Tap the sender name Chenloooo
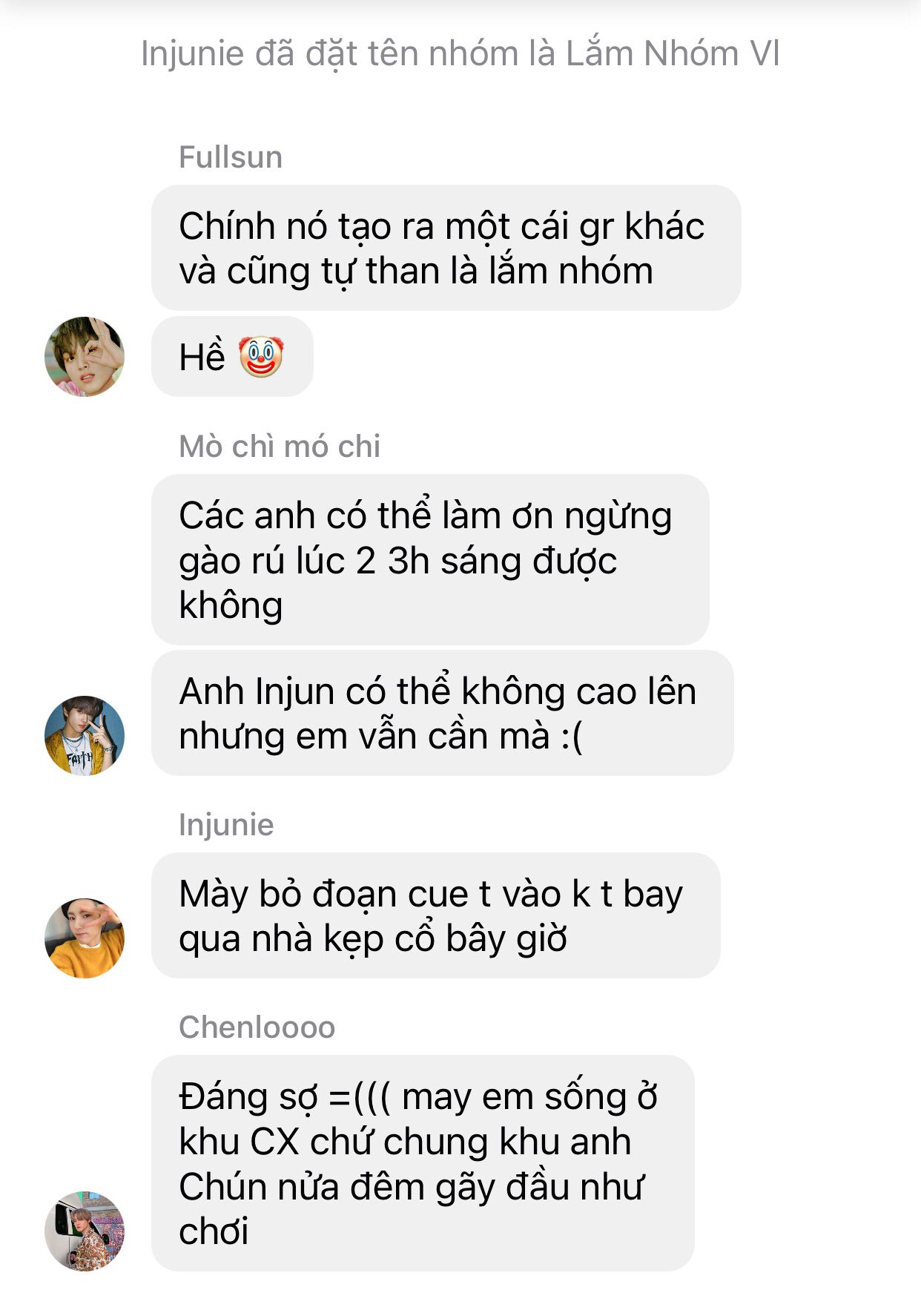 [x=257, y=1027]
